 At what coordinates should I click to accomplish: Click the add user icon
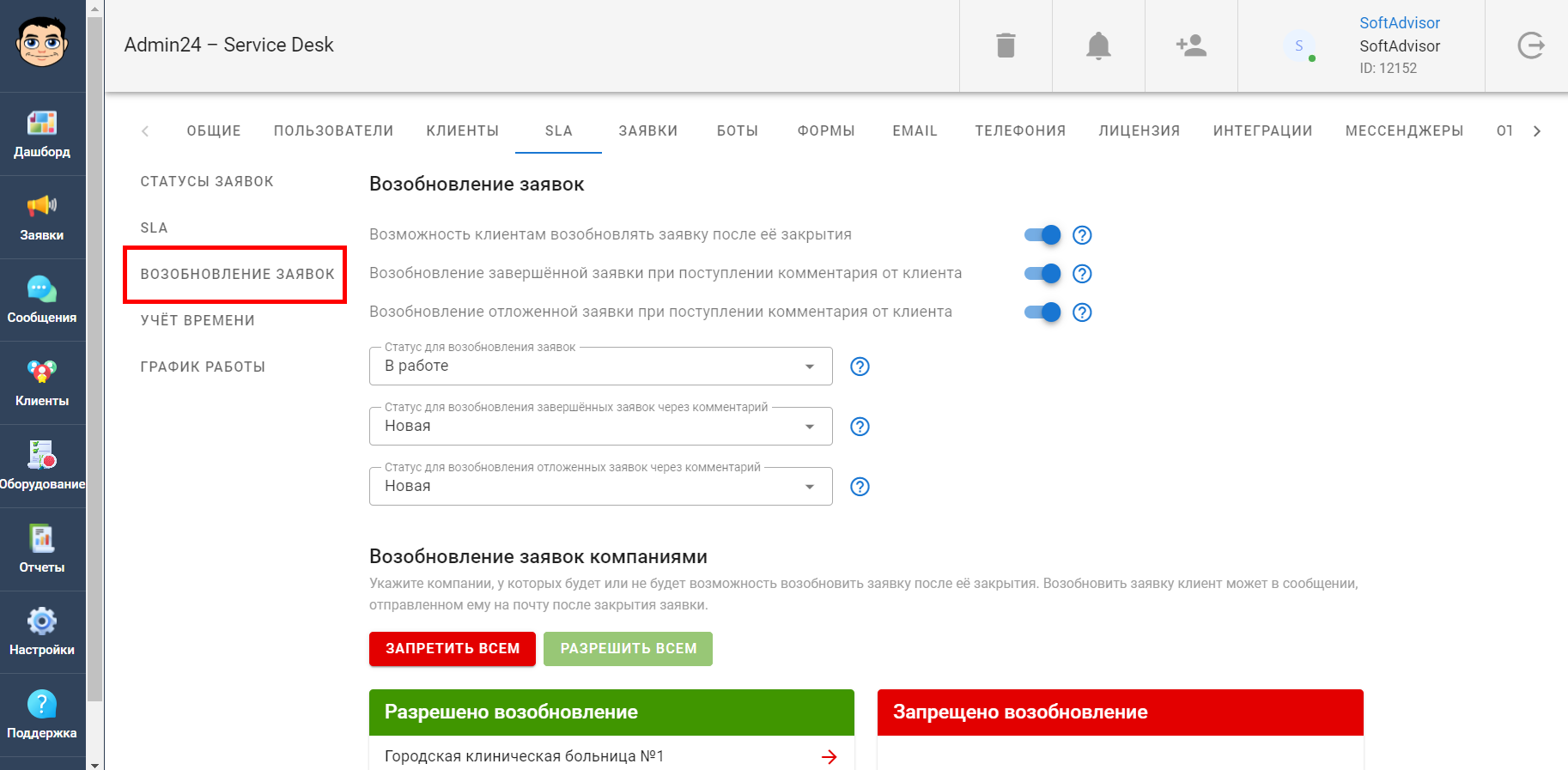click(x=1191, y=45)
